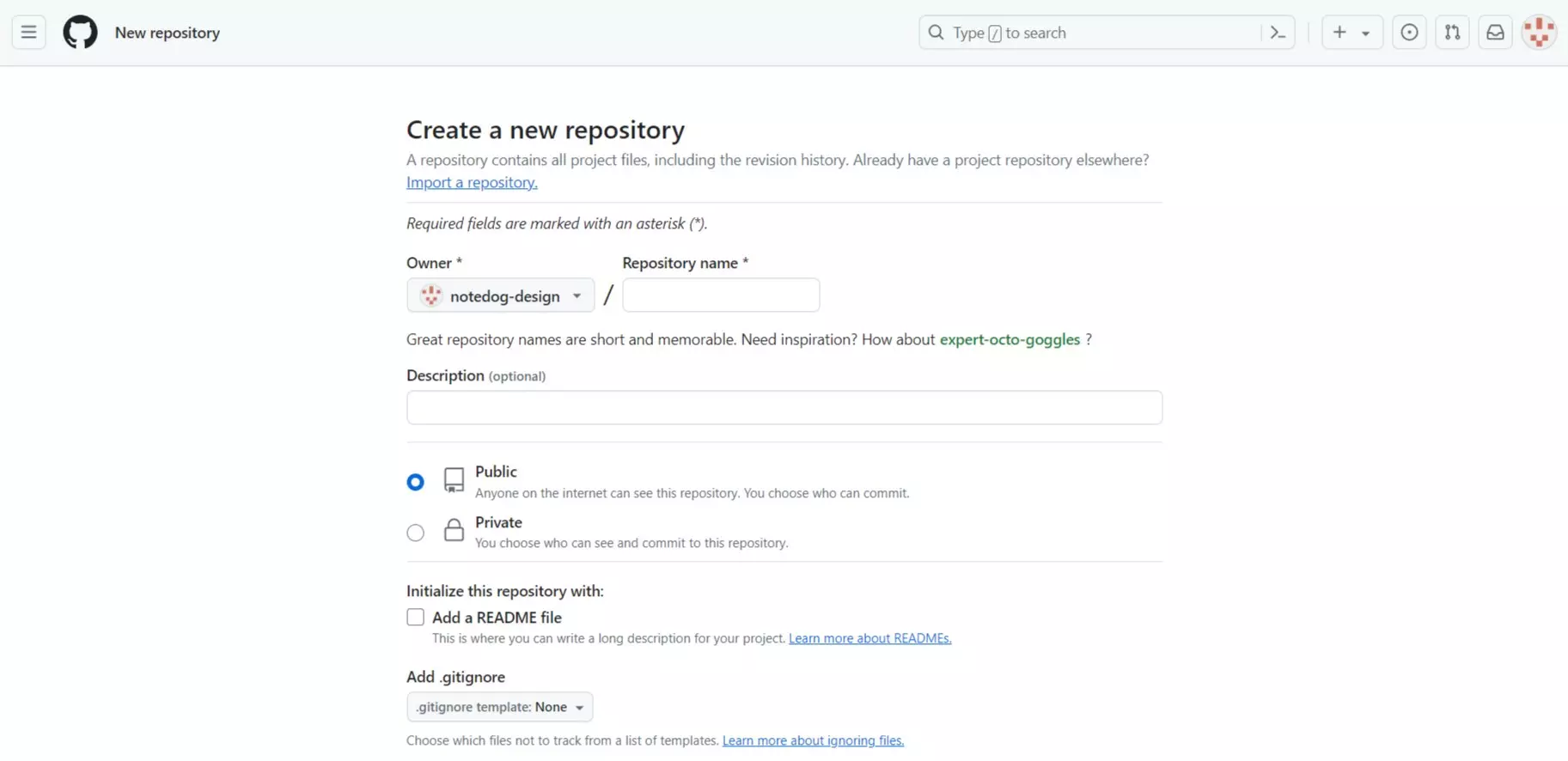Open the Pull requests icon
Image resolution: width=1568 pixels, height=761 pixels.
(1452, 33)
